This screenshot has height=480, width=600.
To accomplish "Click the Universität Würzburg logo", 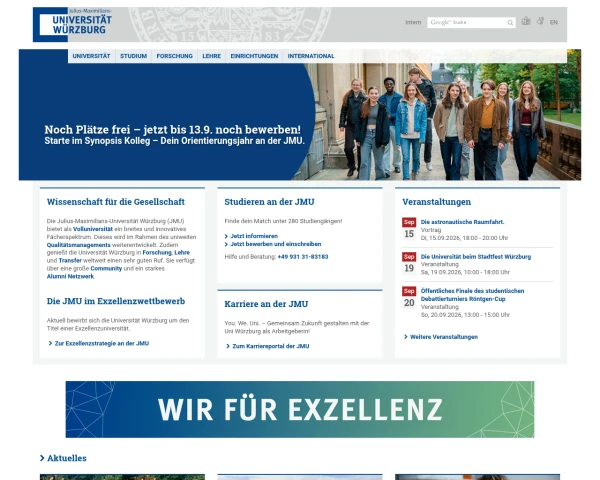I will (x=73, y=24).
